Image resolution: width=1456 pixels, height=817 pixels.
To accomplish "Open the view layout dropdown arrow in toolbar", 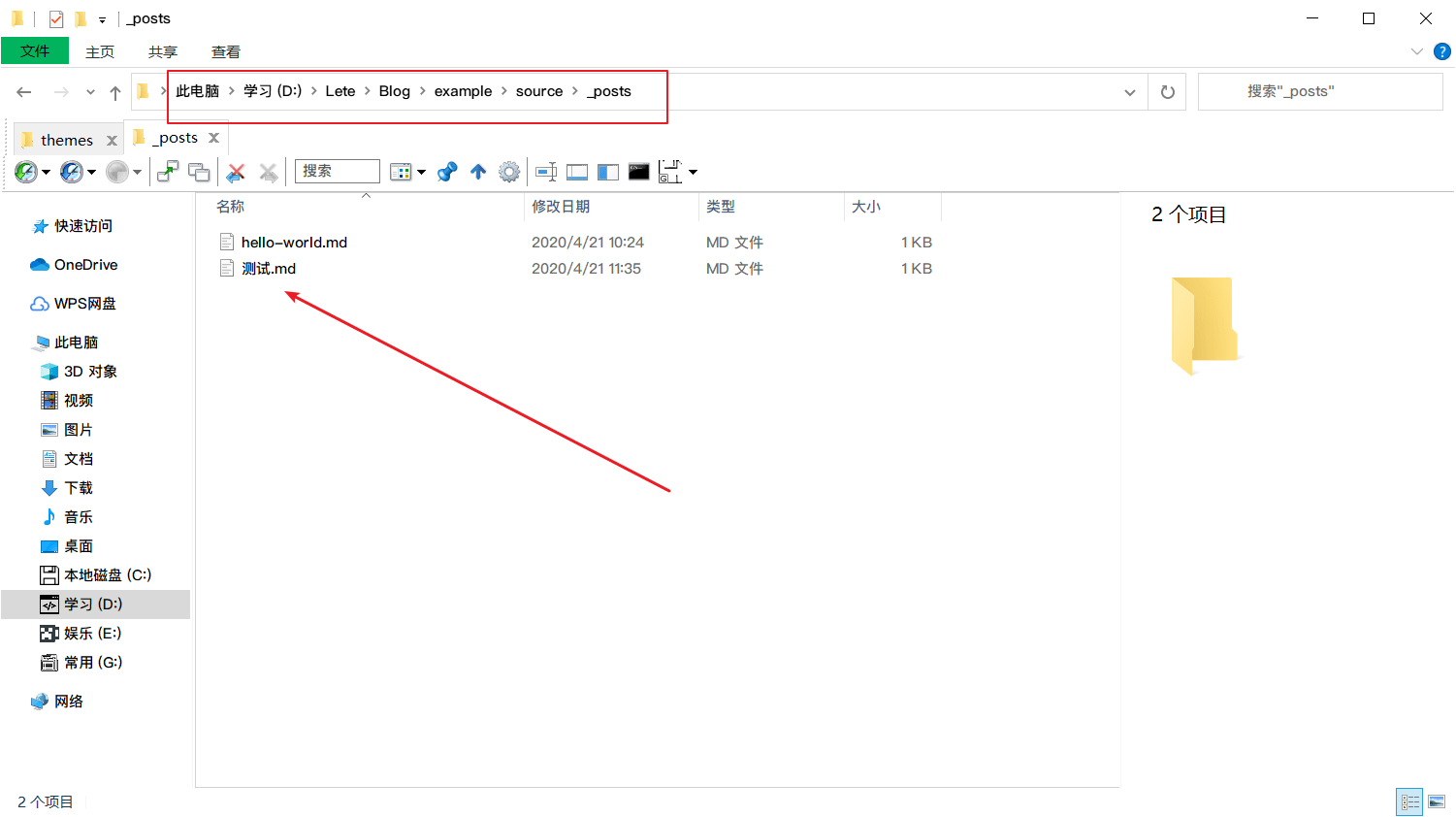I will (x=422, y=173).
